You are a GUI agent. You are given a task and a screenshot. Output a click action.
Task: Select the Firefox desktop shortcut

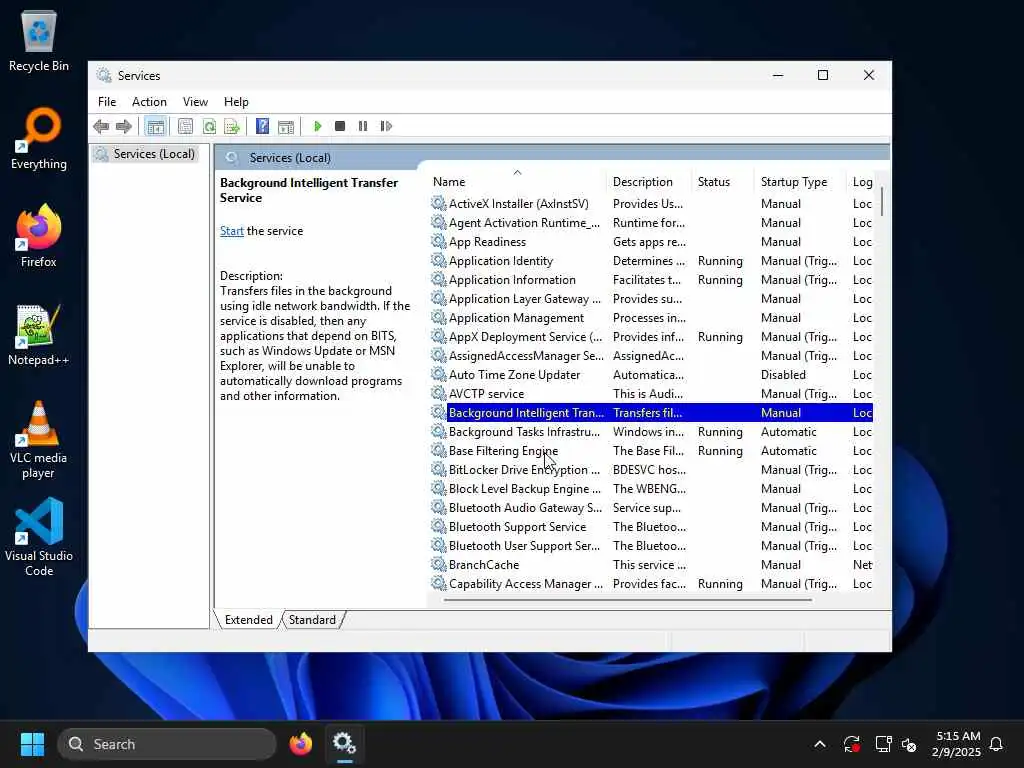click(39, 236)
